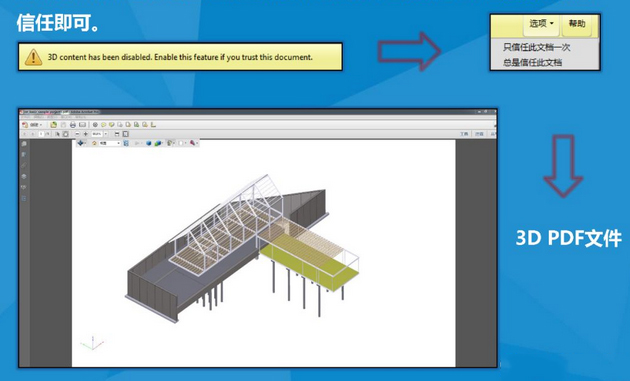
Task: Click the 3D play animation icon
Action: coord(137,143)
